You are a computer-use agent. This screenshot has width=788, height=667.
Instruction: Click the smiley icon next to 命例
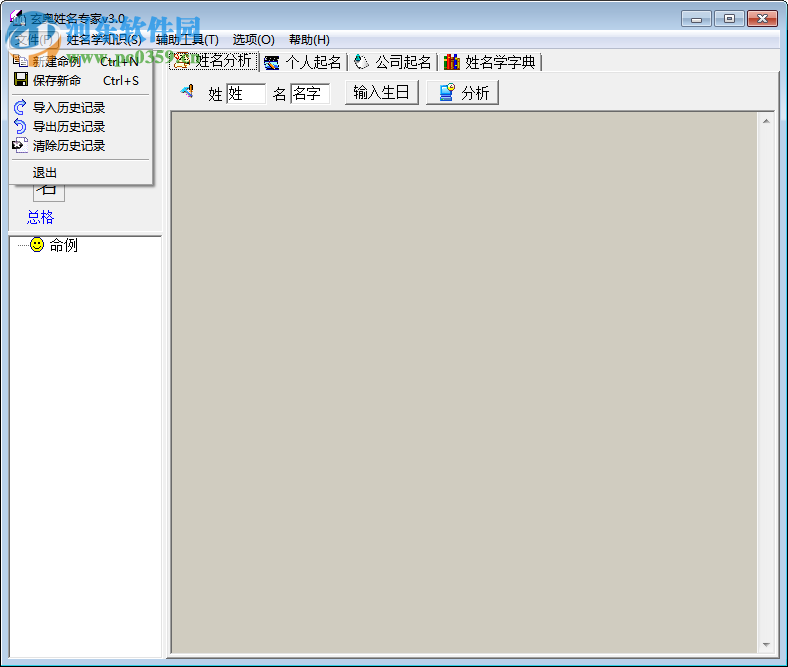(x=37, y=245)
